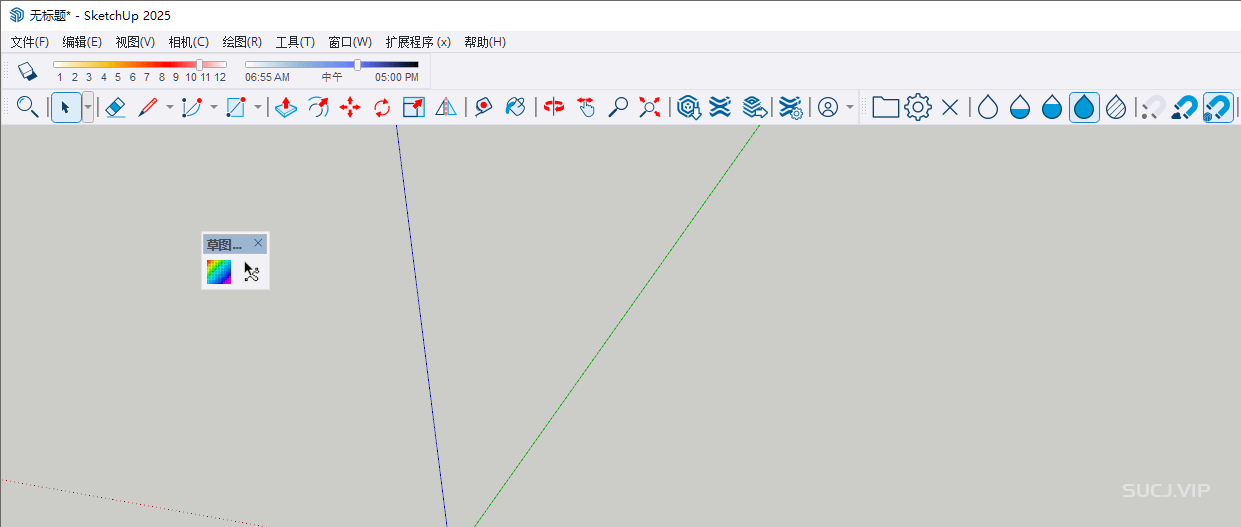Pick the Pan hand tool

click(586, 107)
